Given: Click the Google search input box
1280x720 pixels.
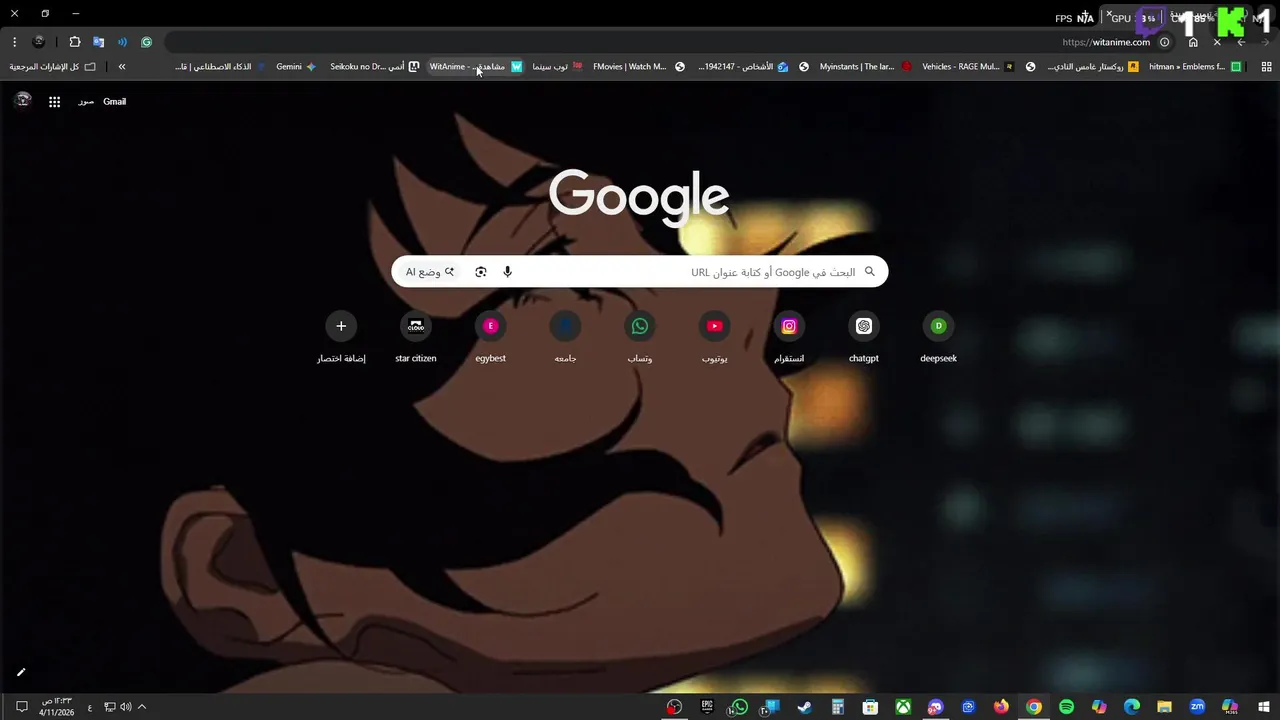Looking at the screenshot, I should [640, 272].
